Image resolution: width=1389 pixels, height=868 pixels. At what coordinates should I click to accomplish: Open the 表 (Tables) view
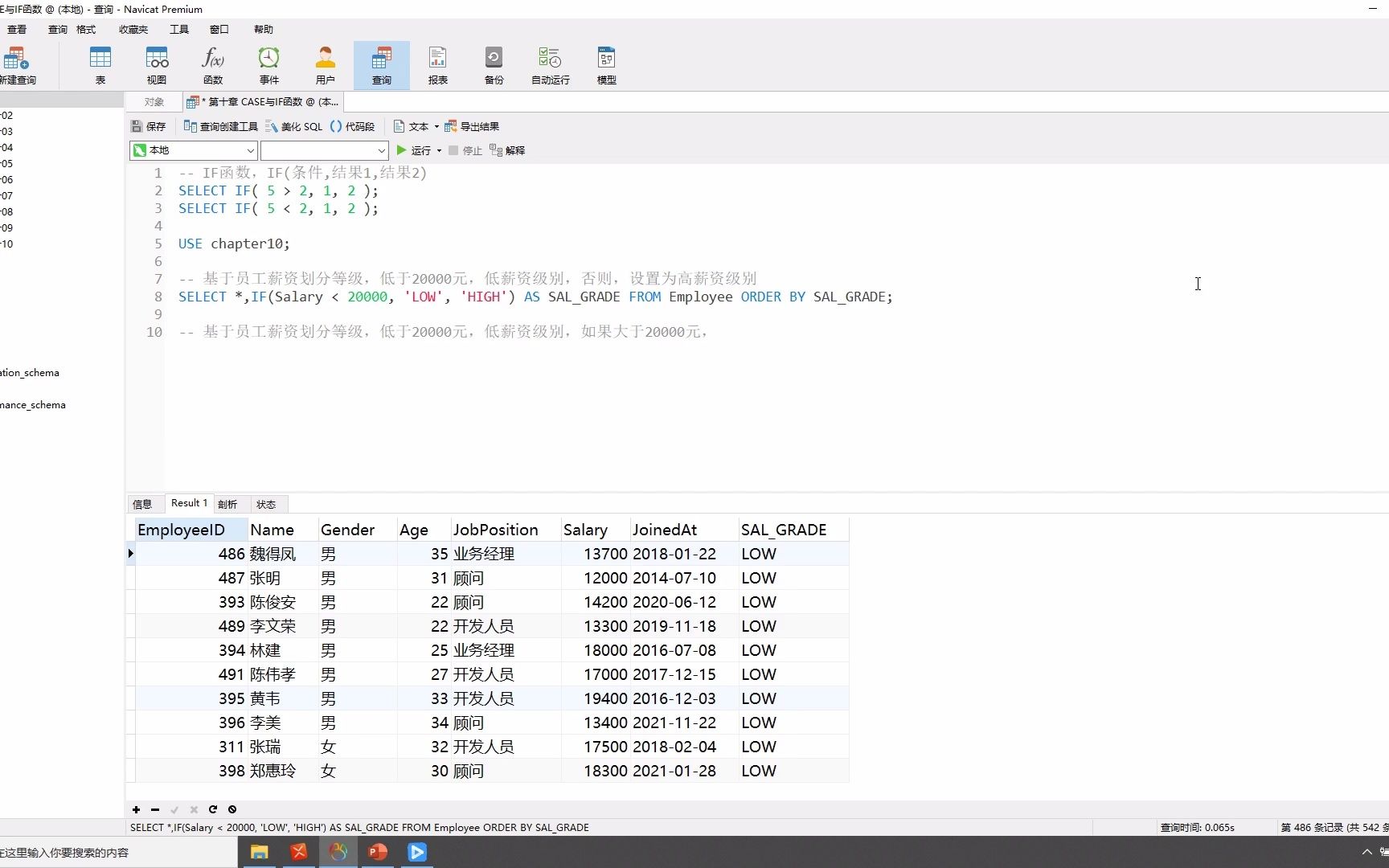pyautogui.click(x=100, y=64)
